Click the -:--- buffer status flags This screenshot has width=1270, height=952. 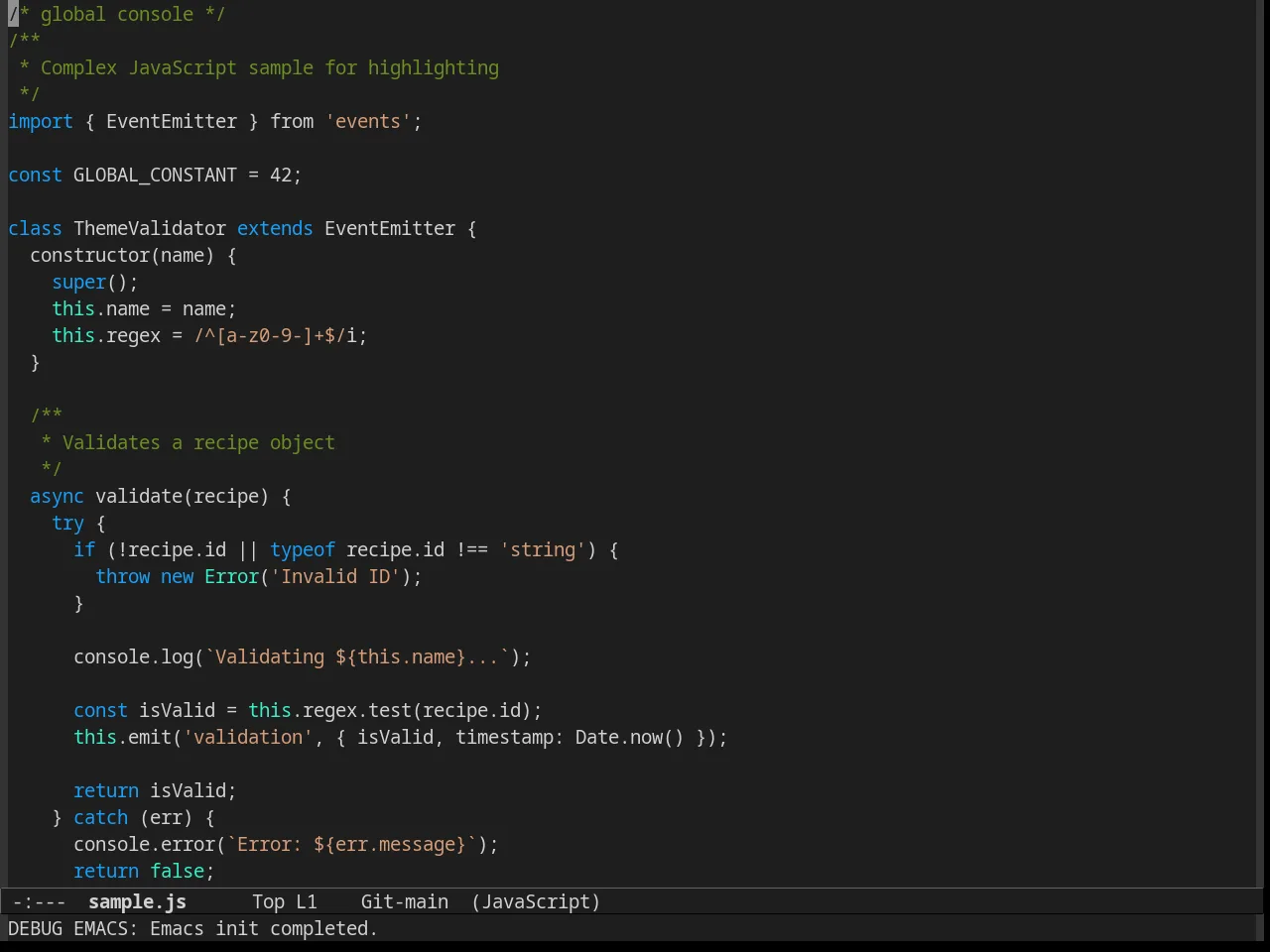39,901
